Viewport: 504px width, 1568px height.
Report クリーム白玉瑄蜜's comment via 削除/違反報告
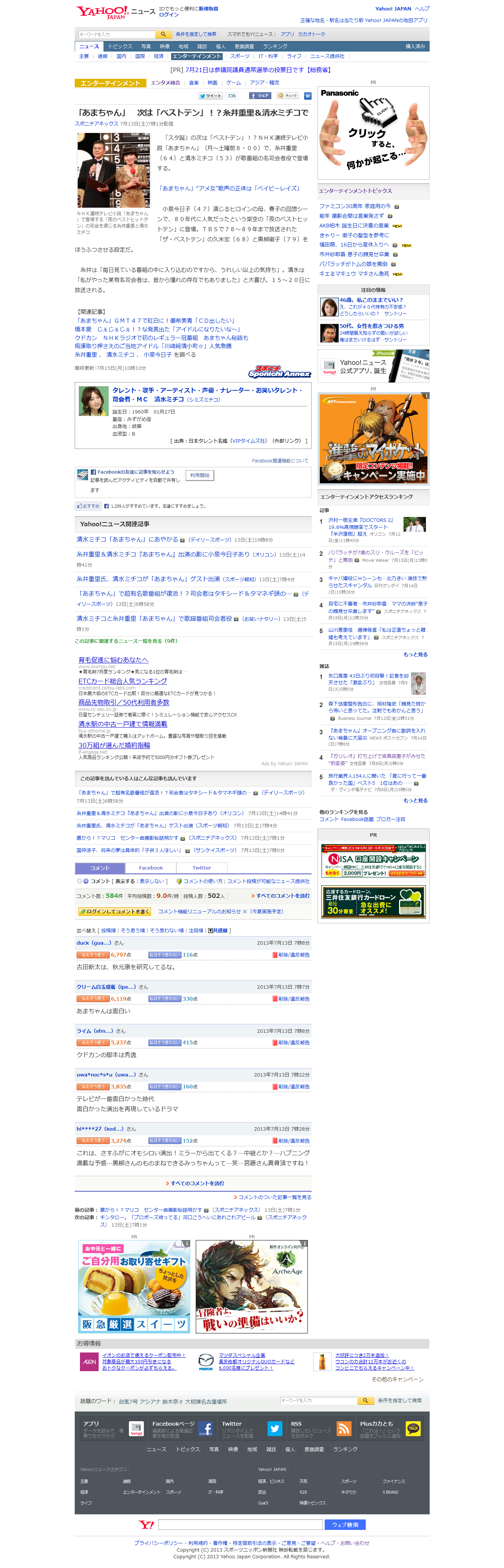point(291,998)
